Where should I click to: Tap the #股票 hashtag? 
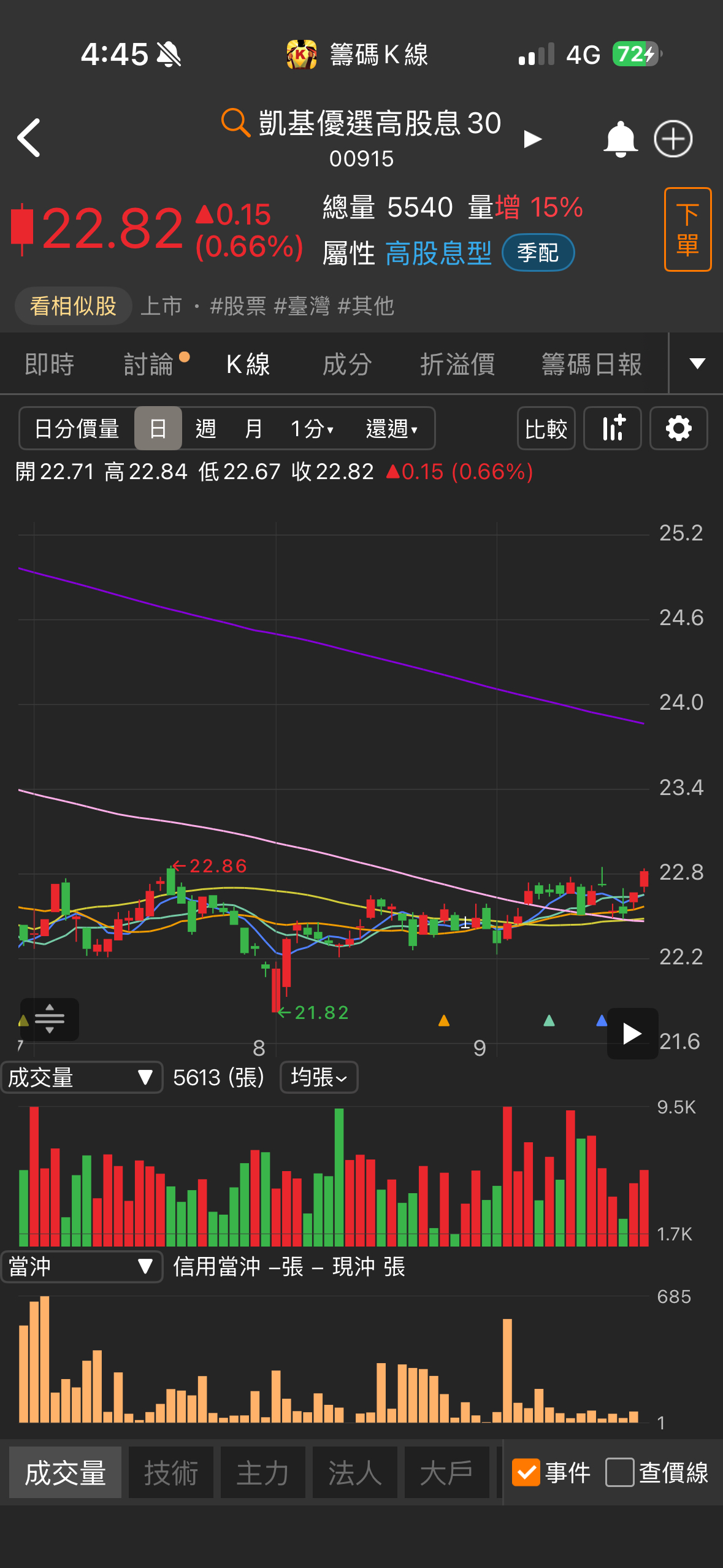(x=238, y=306)
